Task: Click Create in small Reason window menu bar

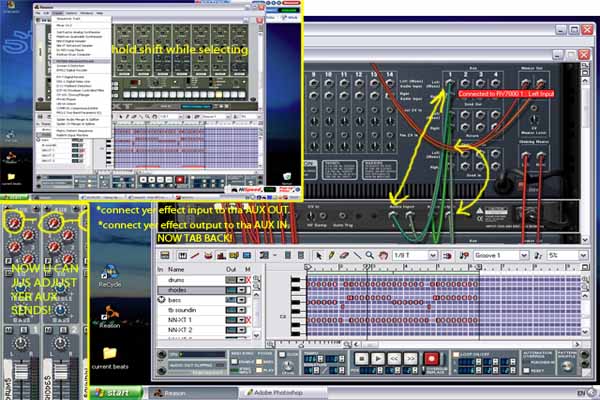Action: [x=57, y=13]
